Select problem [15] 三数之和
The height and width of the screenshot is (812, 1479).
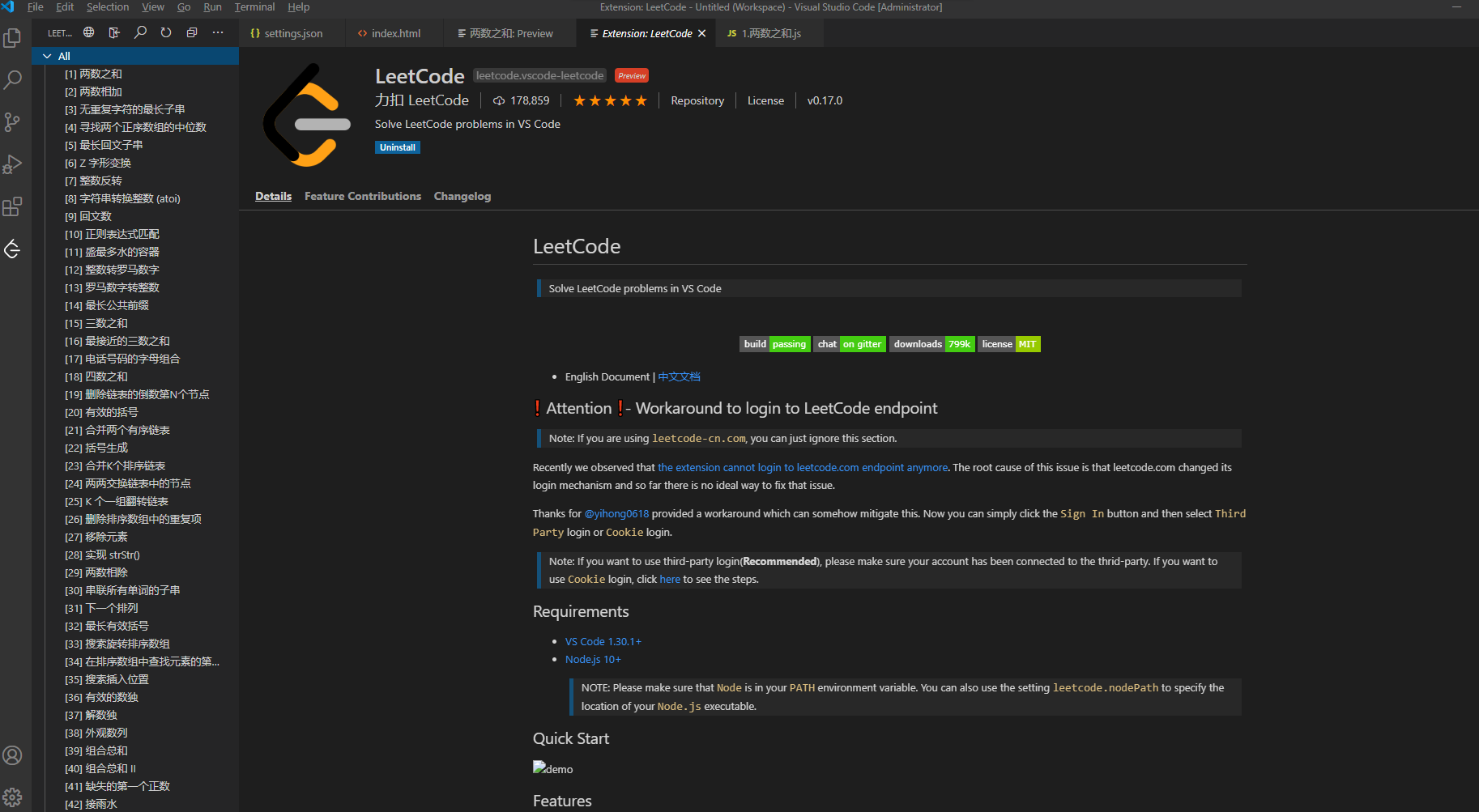point(135,323)
